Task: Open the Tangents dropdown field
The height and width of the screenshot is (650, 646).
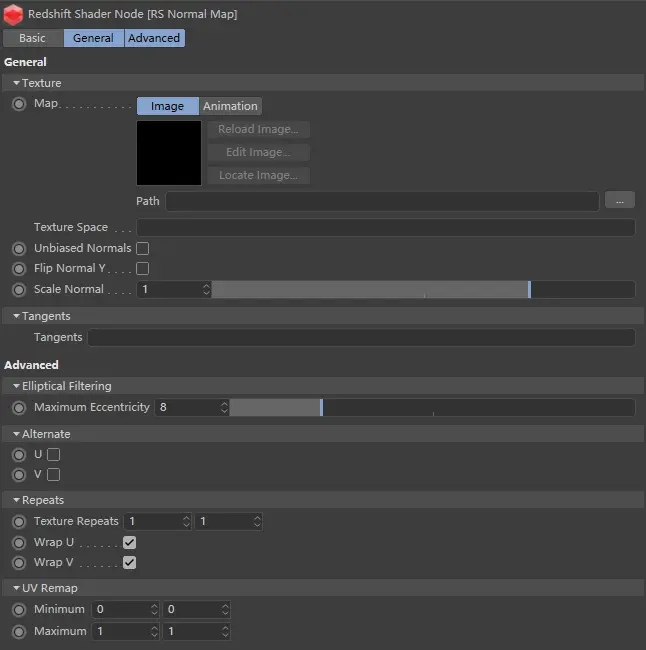Action: click(x=361, y=337)
